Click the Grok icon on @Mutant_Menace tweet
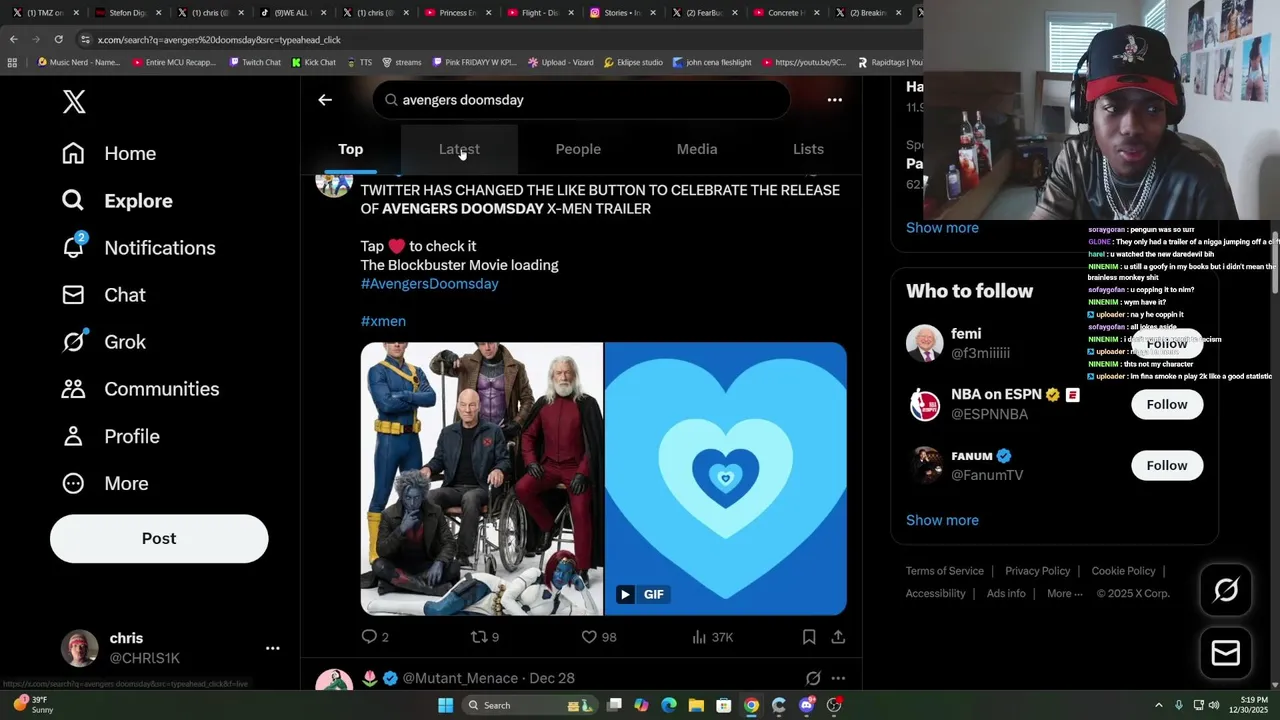 [813, 678]
